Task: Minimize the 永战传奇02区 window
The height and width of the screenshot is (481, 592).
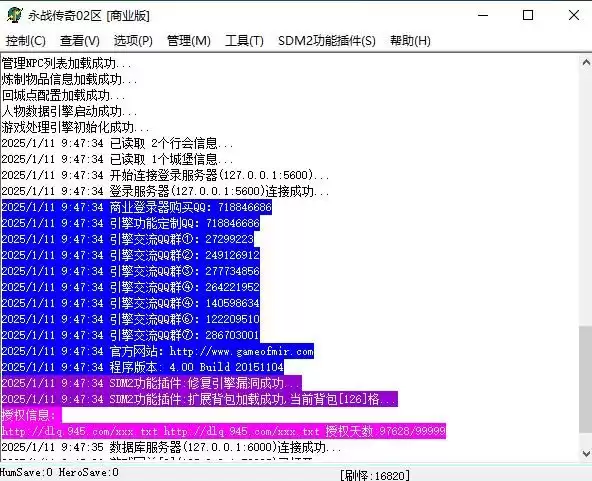Action: point(483,15)
